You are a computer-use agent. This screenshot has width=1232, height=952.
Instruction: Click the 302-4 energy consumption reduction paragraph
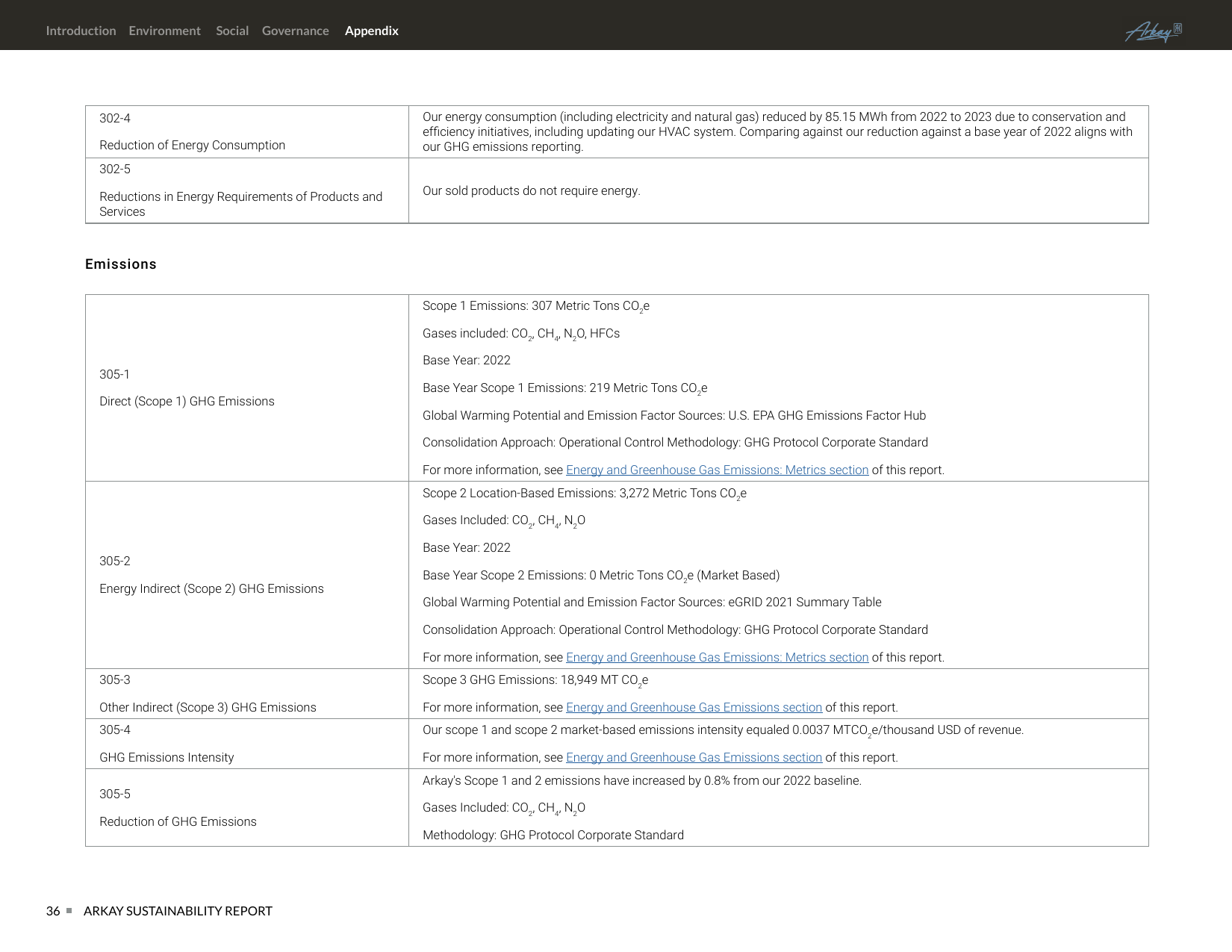(x=777, y=131)
